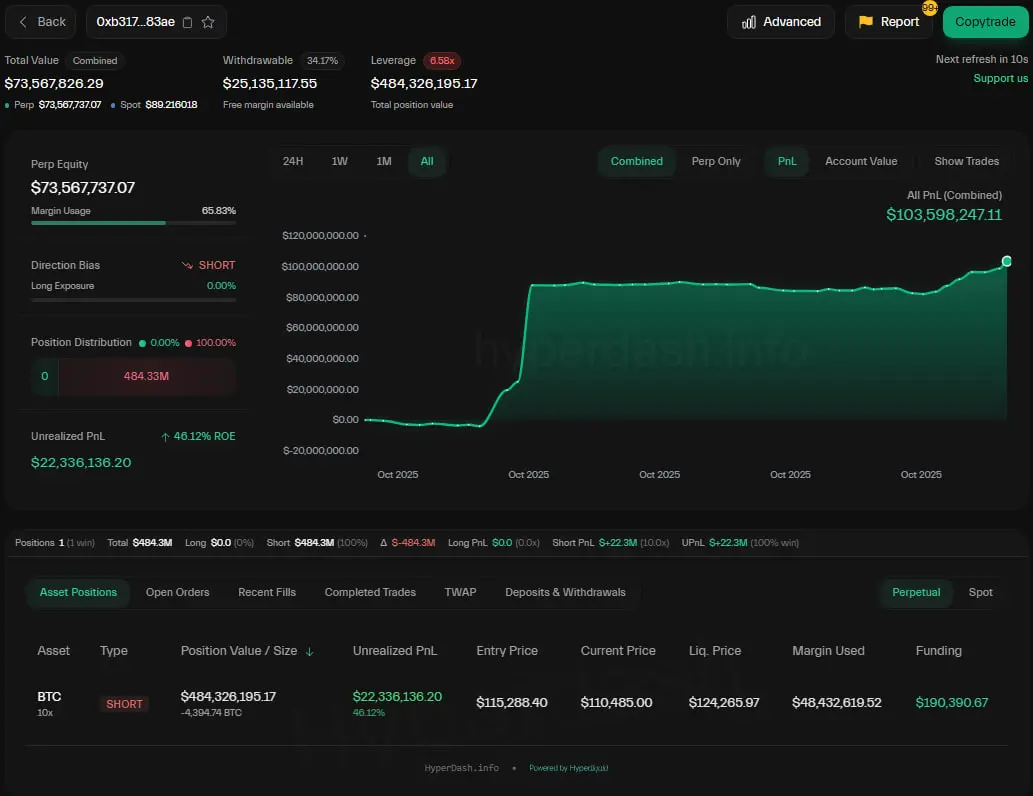Screen dimensions: 1033x796
Task: Select the 24H time range
Action: tap(293, 161)
